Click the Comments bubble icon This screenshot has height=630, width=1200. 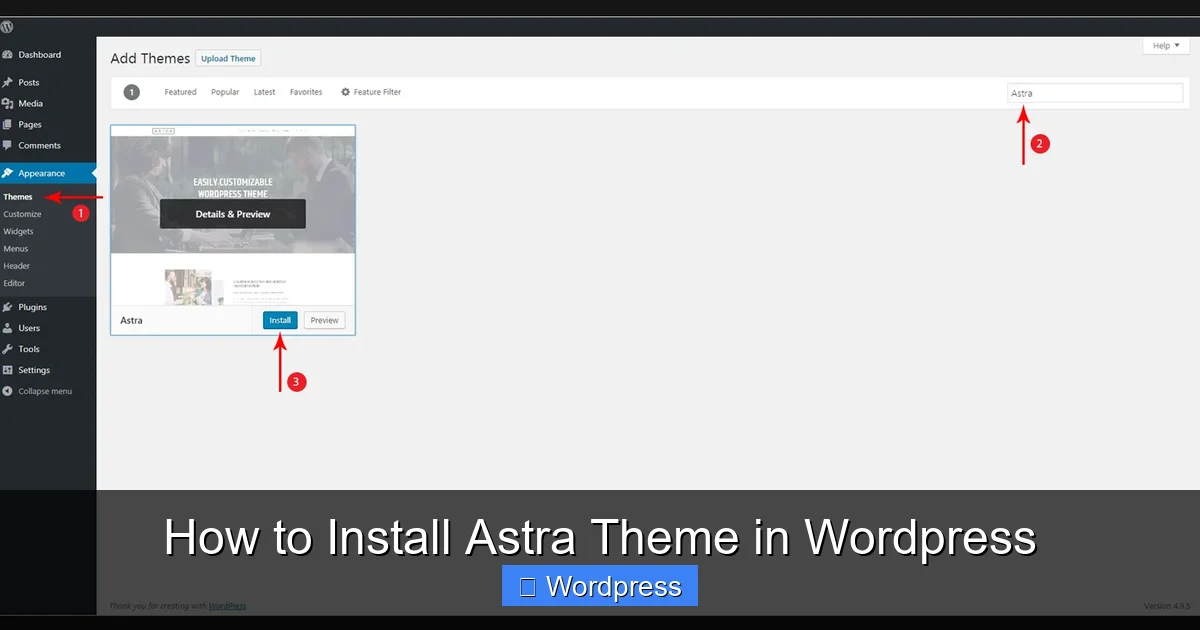click(8, 145)
